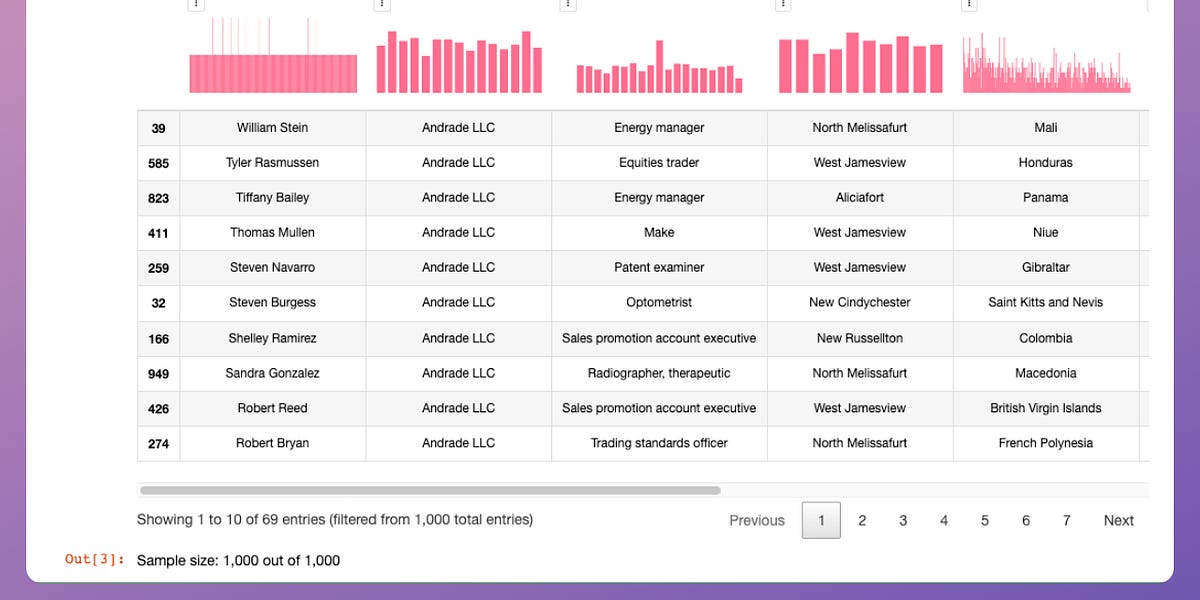
Task: Open the country column options menu
Action: click(968, 5)
